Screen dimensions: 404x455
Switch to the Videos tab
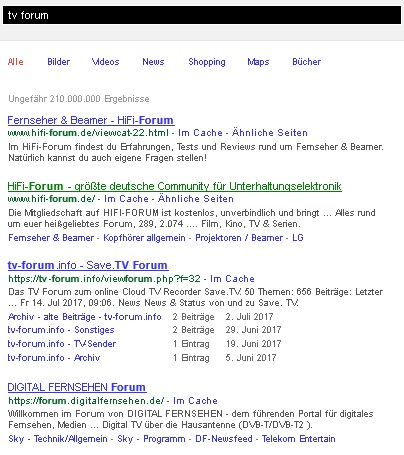tap(105, 62)
